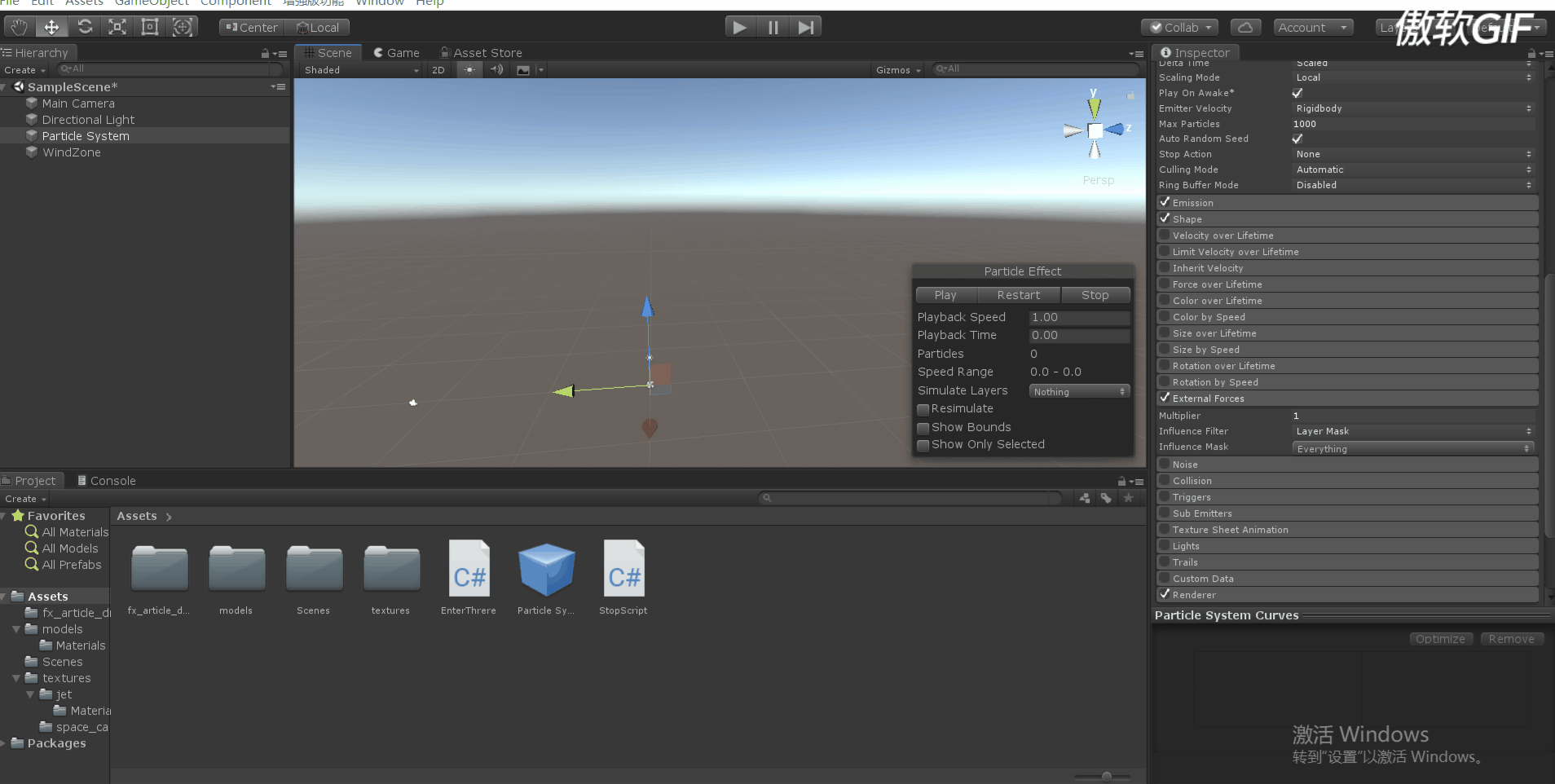Open the Account dropdown

(1313, 28)
